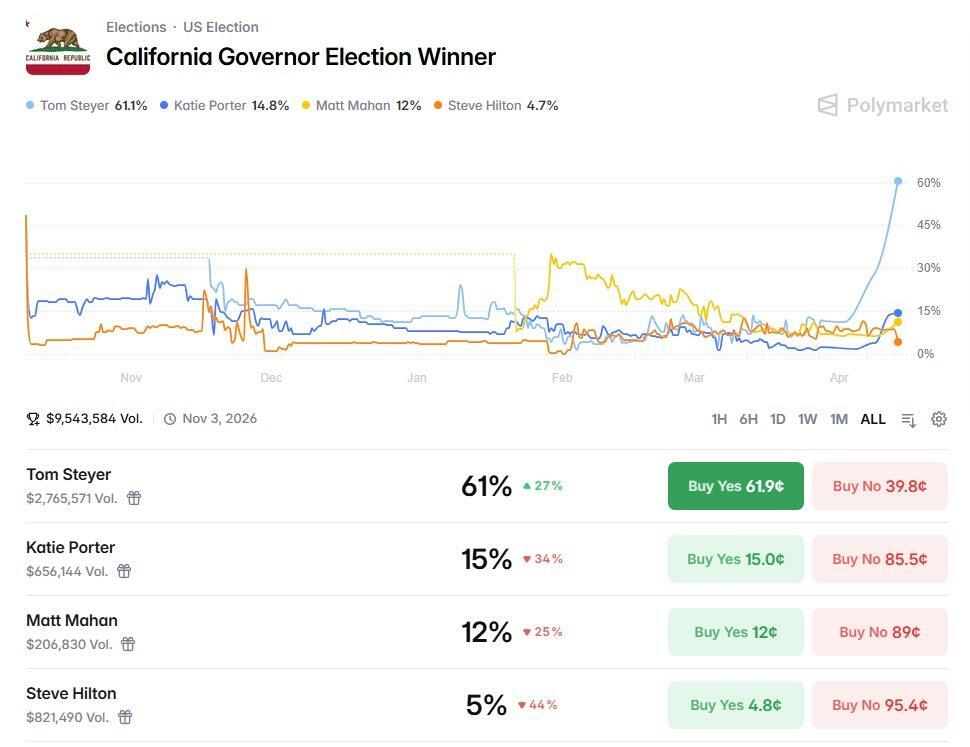
Task: Click Buy Yes 61.9¢ for Tom Steyer
Action: [x=735, y=486]
